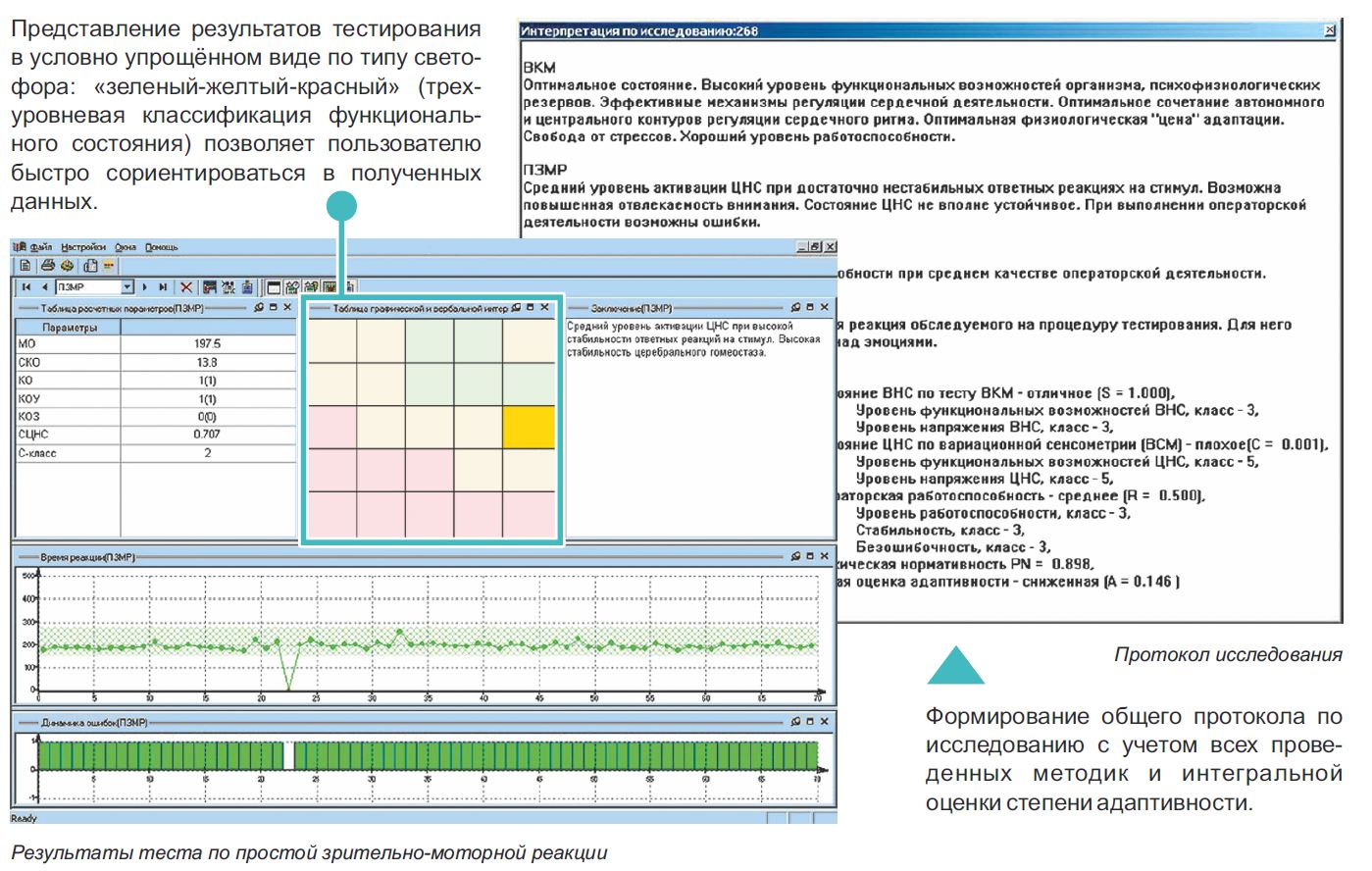Maximize the Динамика ошибок(ПЗМР) panel
This screenshot has width=1372, height=871.
point(810,722)
